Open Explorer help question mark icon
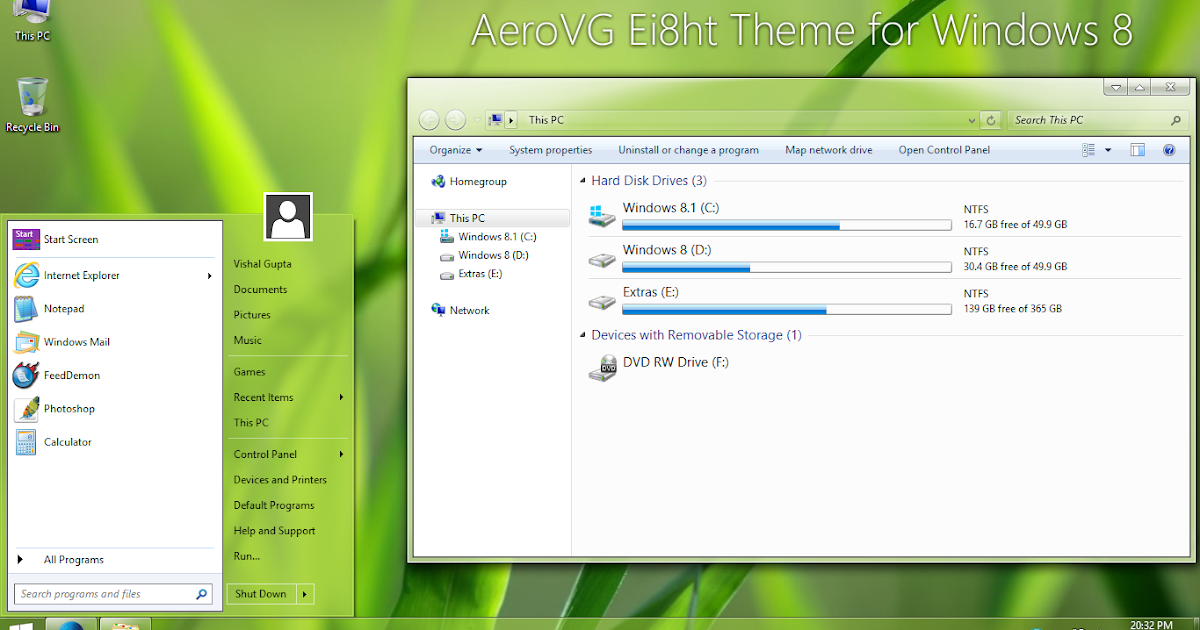This screenshot has width=1200, height=630. pos(1169,150)
